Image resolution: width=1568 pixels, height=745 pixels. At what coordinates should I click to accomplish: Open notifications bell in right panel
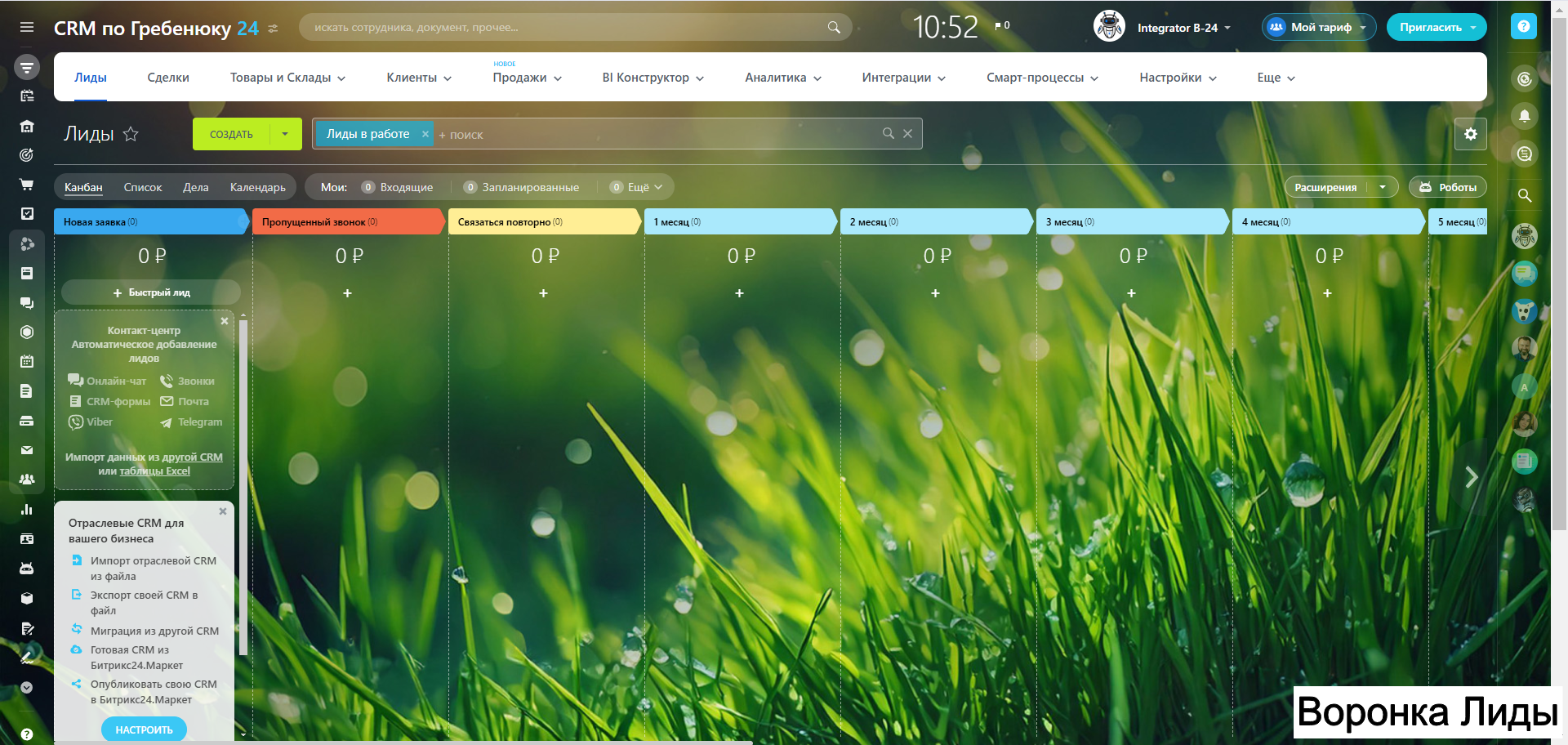[1524, 116]
